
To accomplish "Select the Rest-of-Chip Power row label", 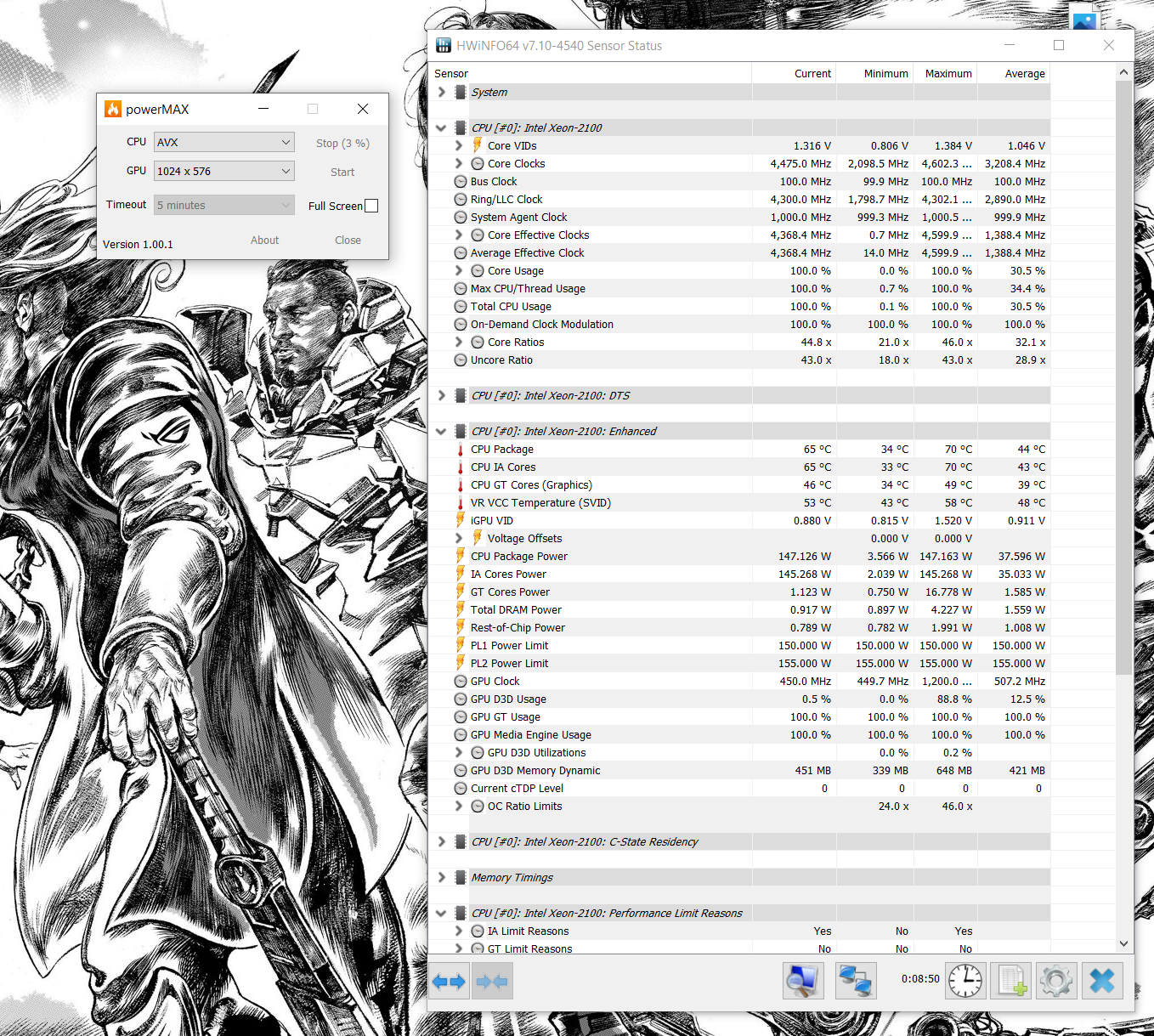I will 518,627.
